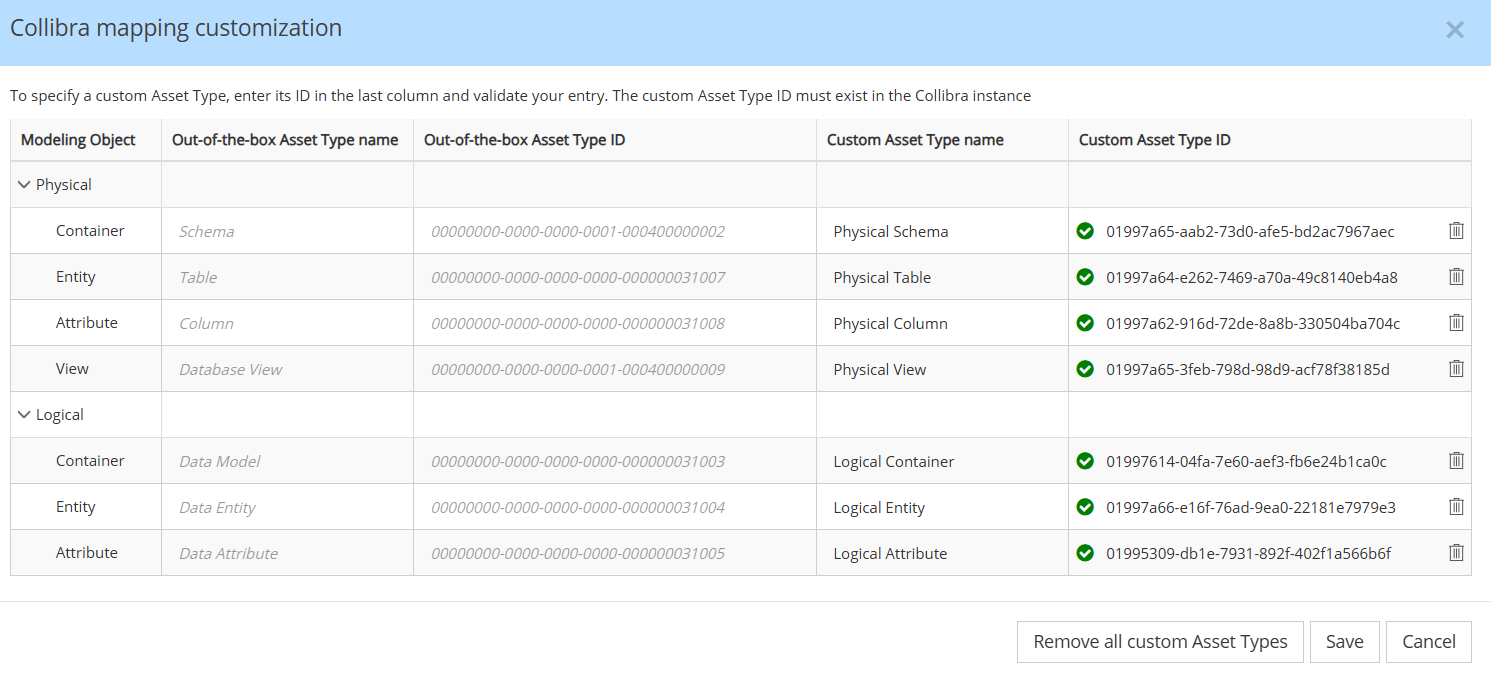Remove the Physical View custom Asset Type
The width and height of the screenshot is (1491, 674).
pos(1456,368)
